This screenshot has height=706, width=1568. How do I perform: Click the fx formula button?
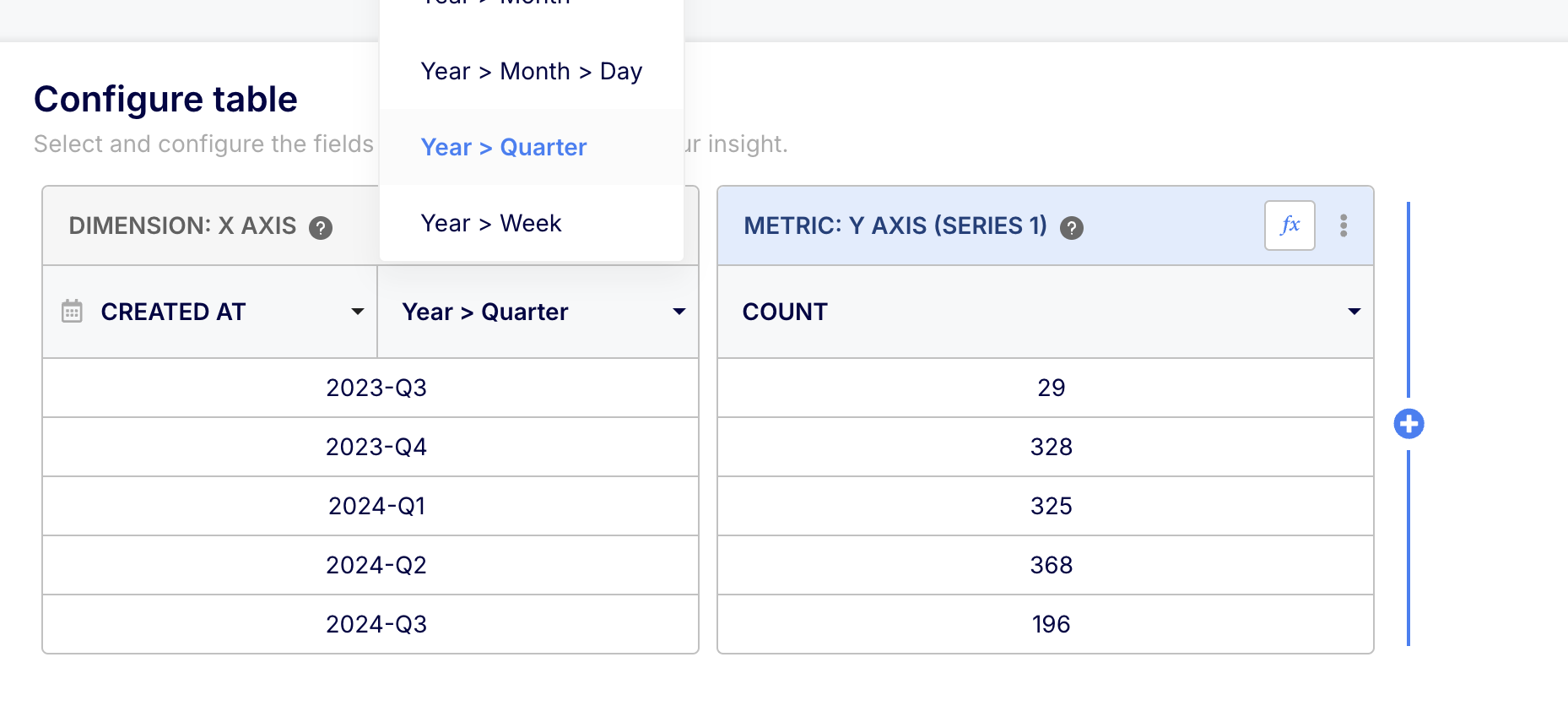pos(1289,225)
